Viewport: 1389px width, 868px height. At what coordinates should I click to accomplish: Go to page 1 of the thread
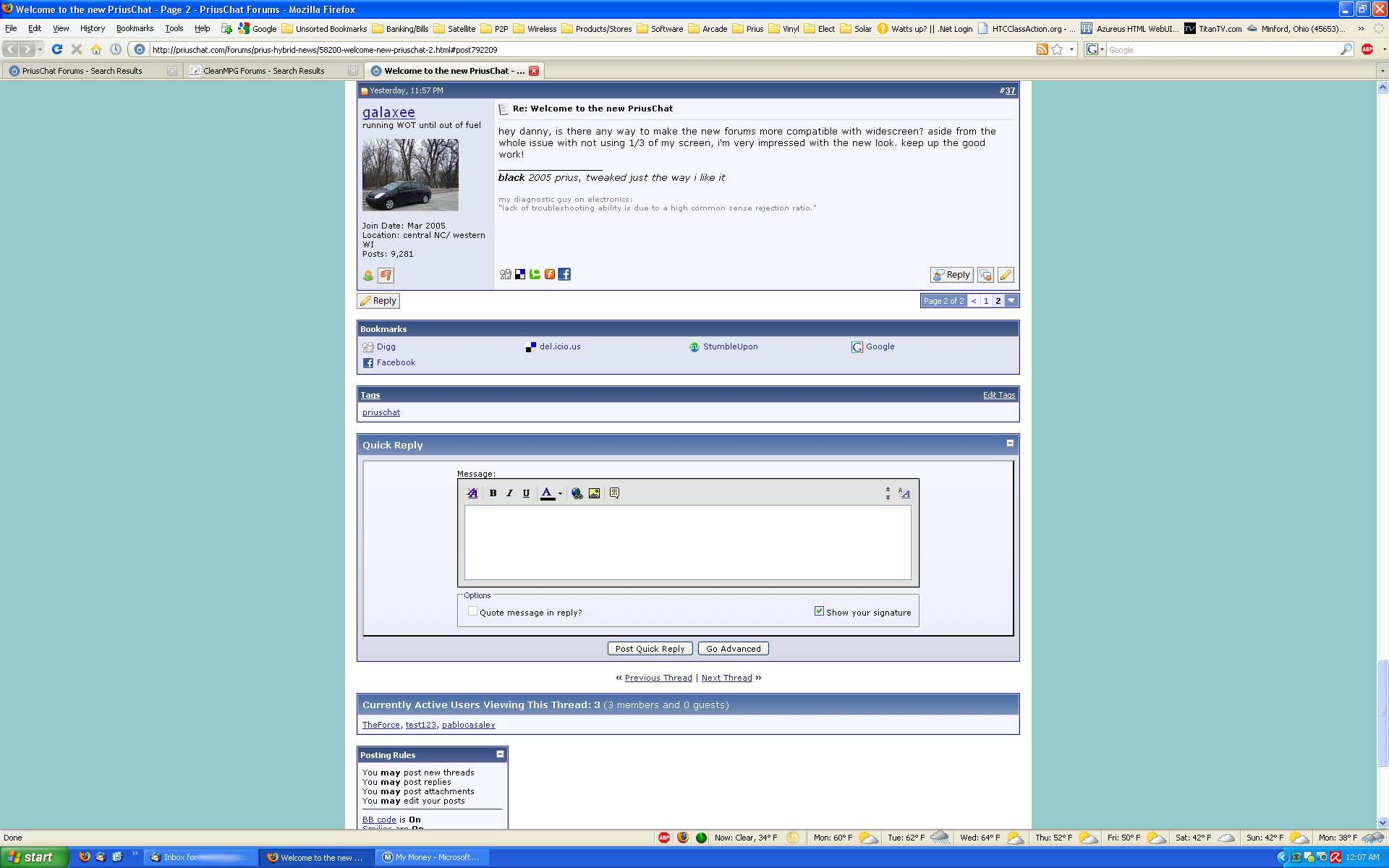coord(985,301)
